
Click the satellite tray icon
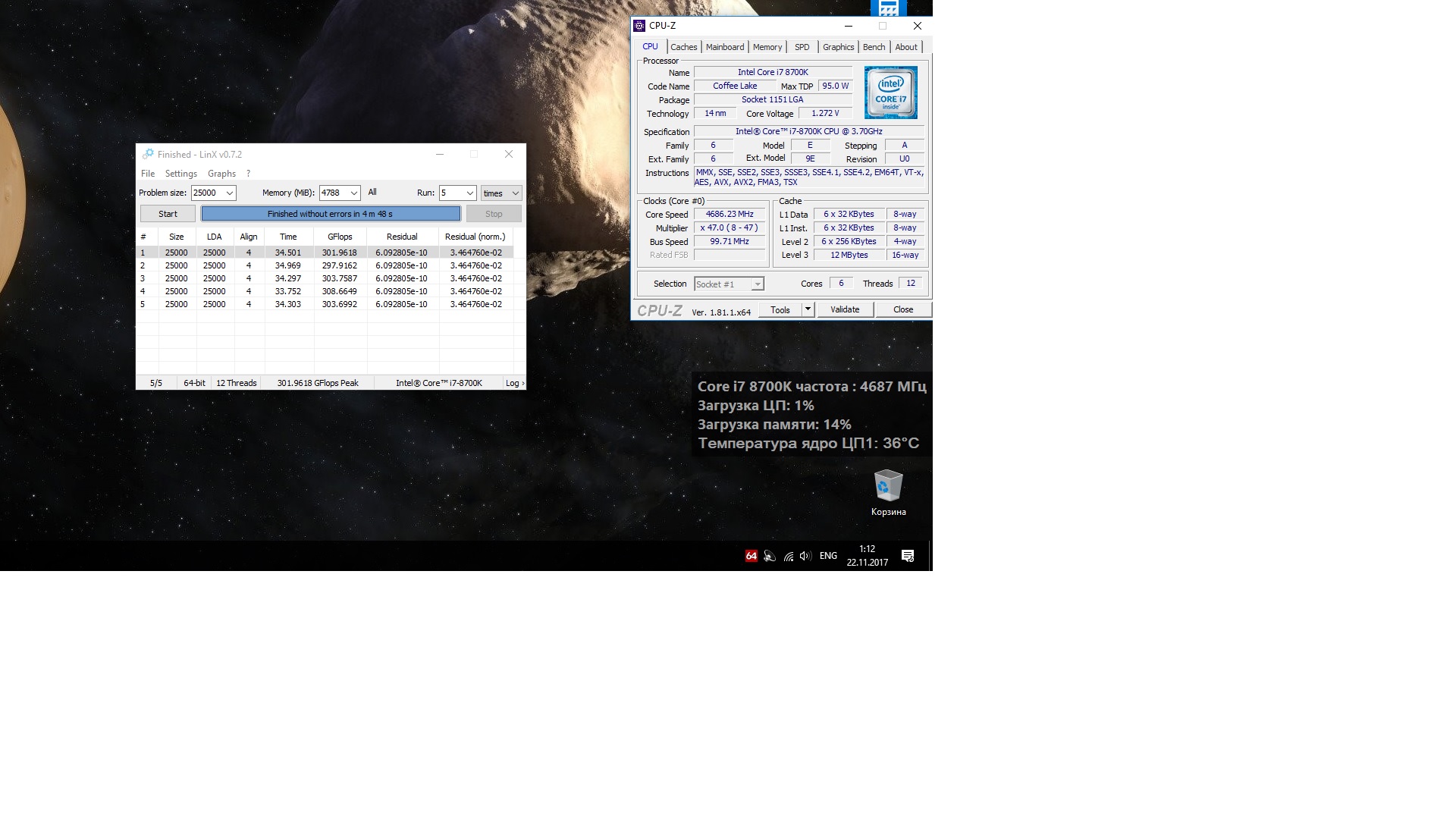click(769, 556)
